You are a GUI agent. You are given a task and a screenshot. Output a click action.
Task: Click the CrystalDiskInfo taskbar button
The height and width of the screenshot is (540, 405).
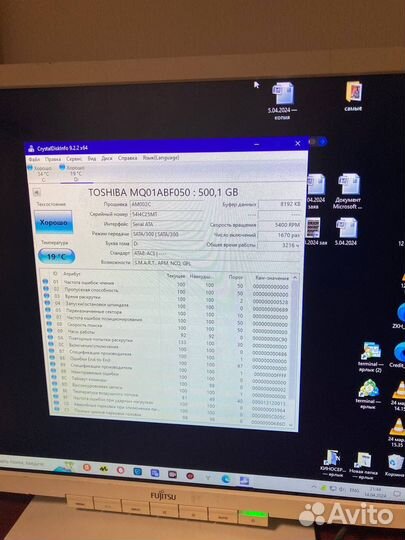(x=244, y=480)
